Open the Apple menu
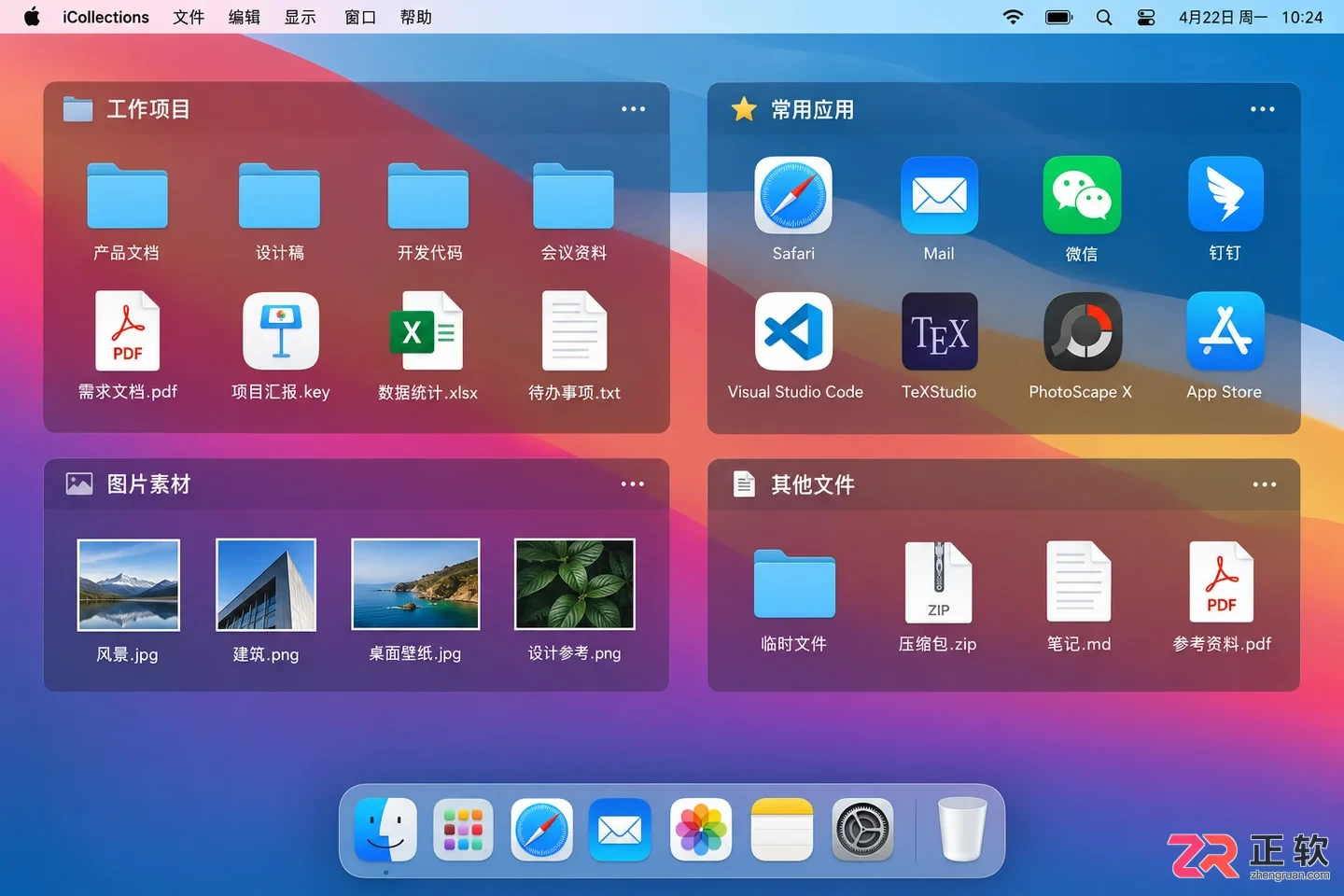The width and height of the screenshot is (1344, 896). 32,17
